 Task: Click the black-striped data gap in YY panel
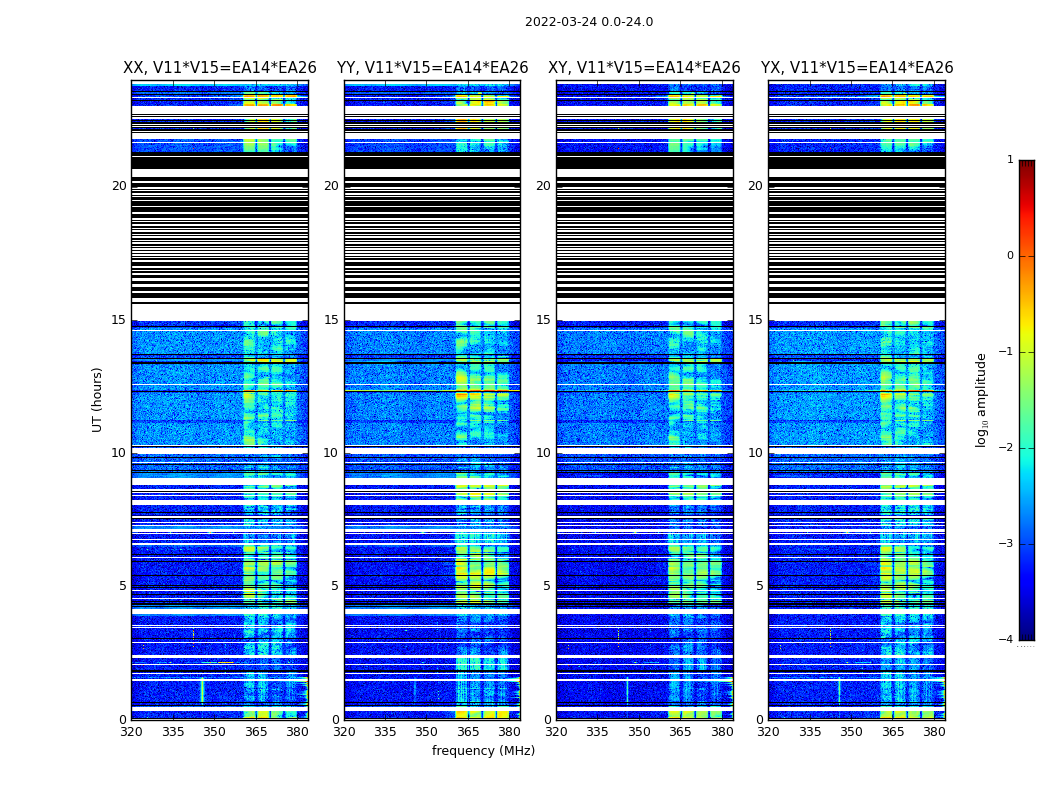pyautogui.click(x=433, y=228)
